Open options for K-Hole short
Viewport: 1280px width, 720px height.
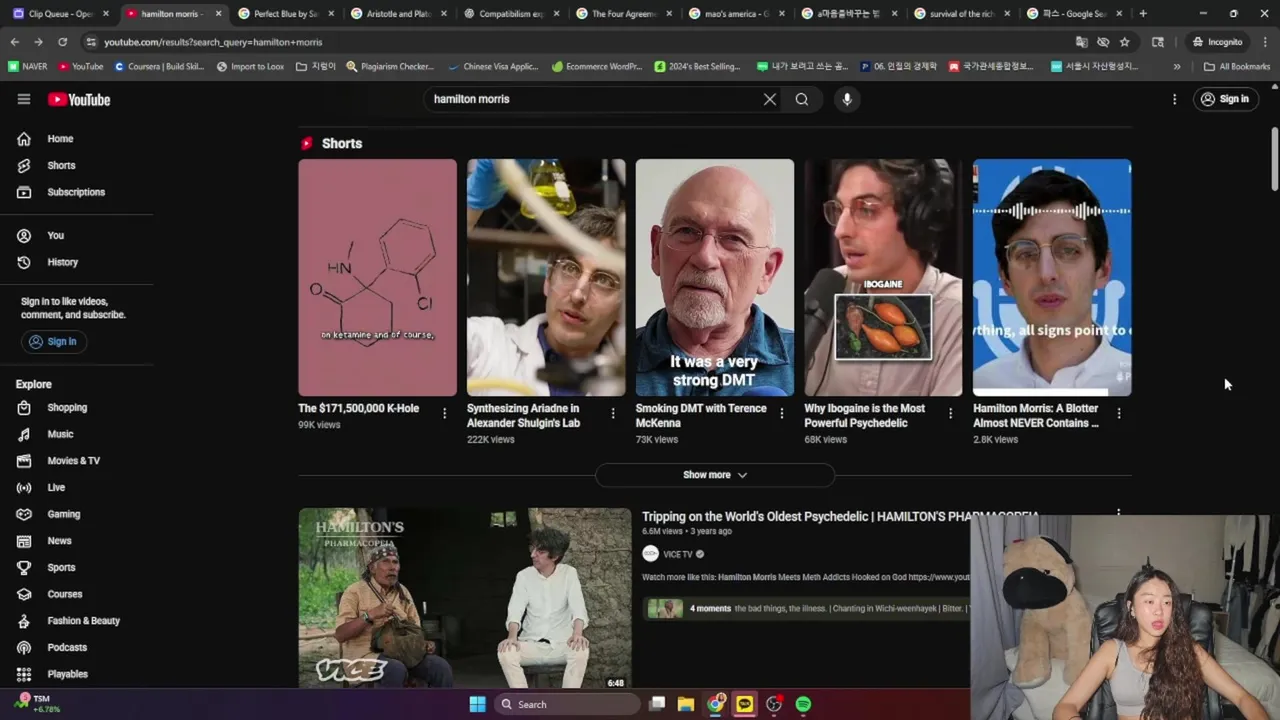click(445, 413)
